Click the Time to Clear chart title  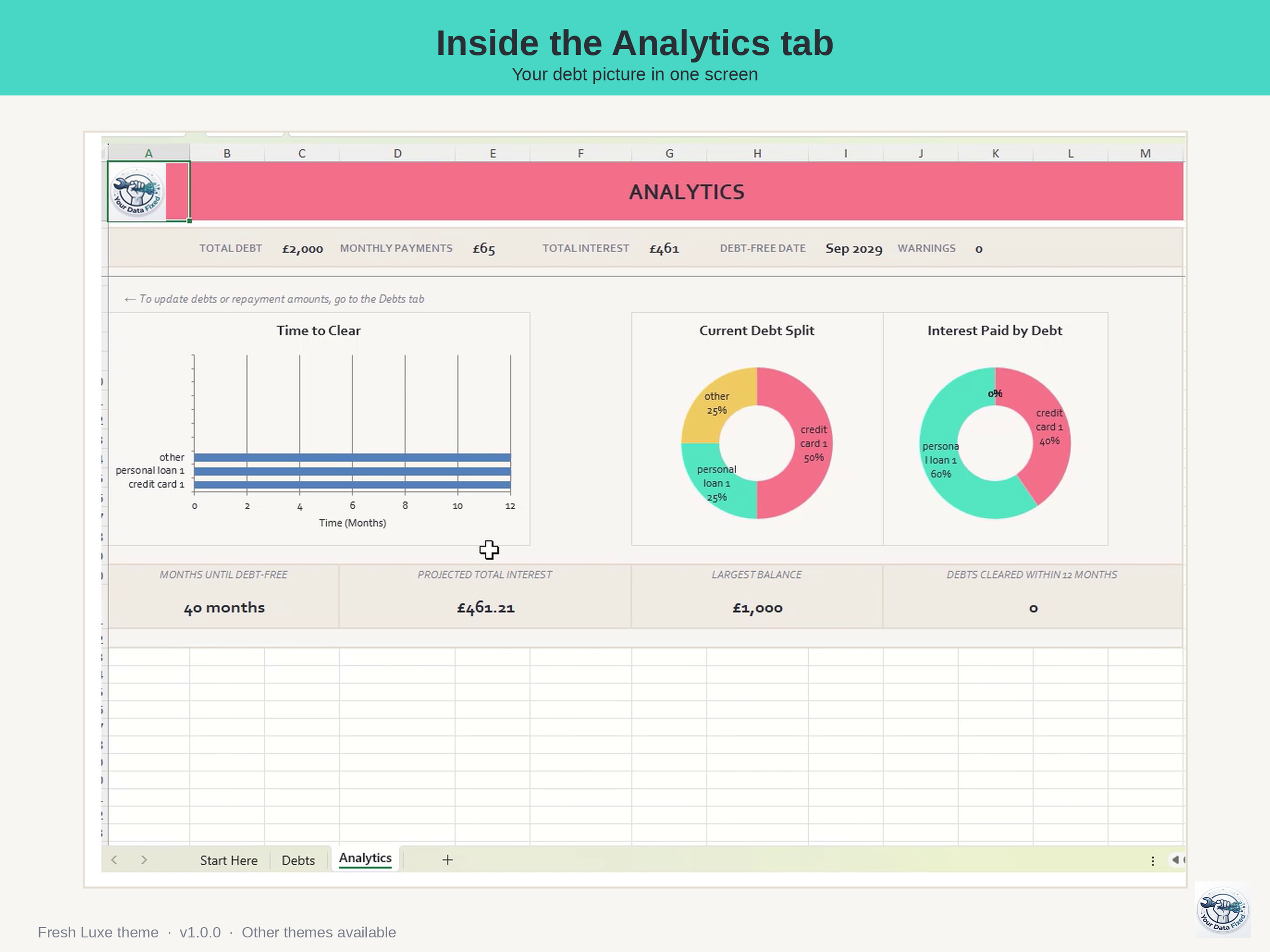[x=318, y=331]
